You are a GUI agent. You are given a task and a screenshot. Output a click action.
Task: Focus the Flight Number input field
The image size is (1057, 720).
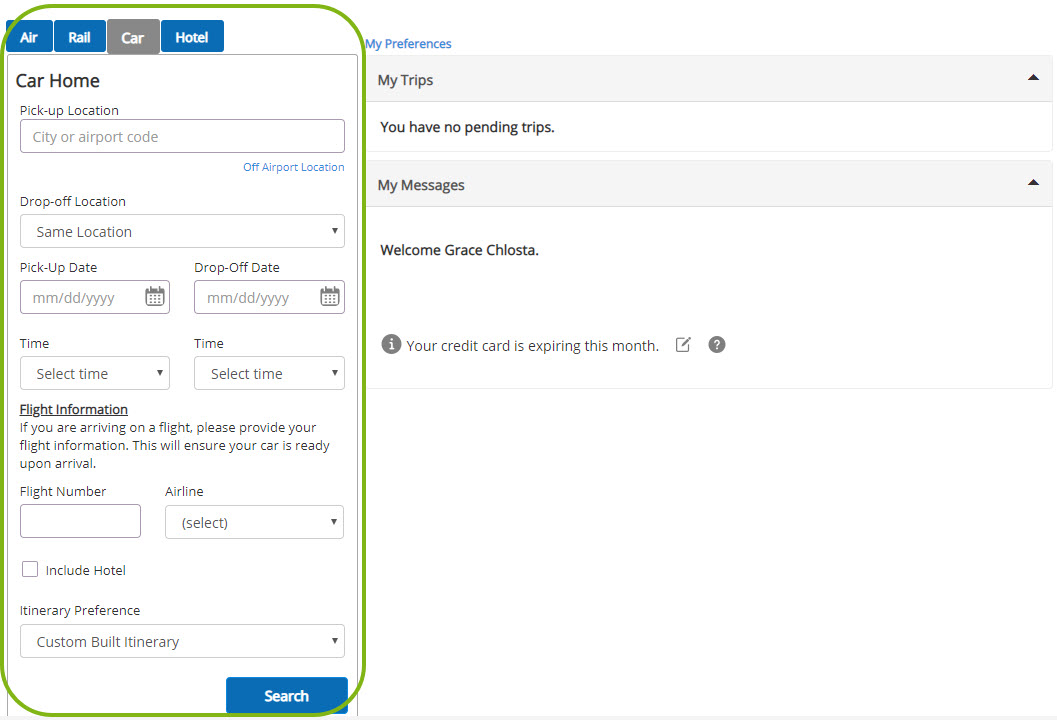click(80, 521)
